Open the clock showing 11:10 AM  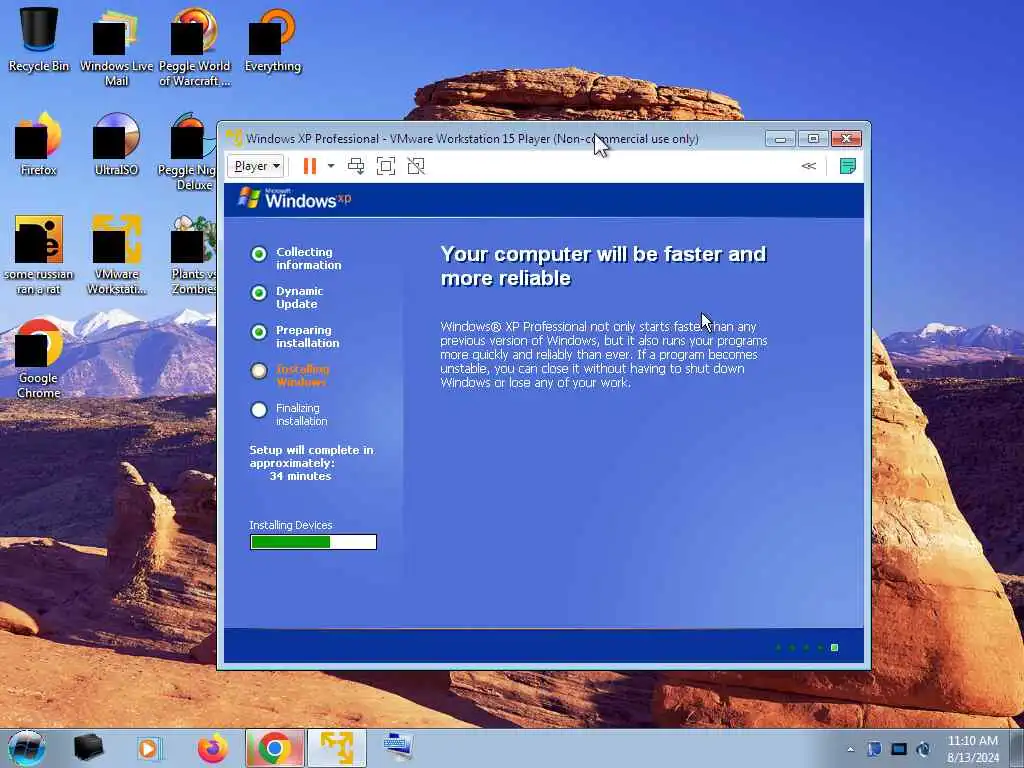[972, 749]
